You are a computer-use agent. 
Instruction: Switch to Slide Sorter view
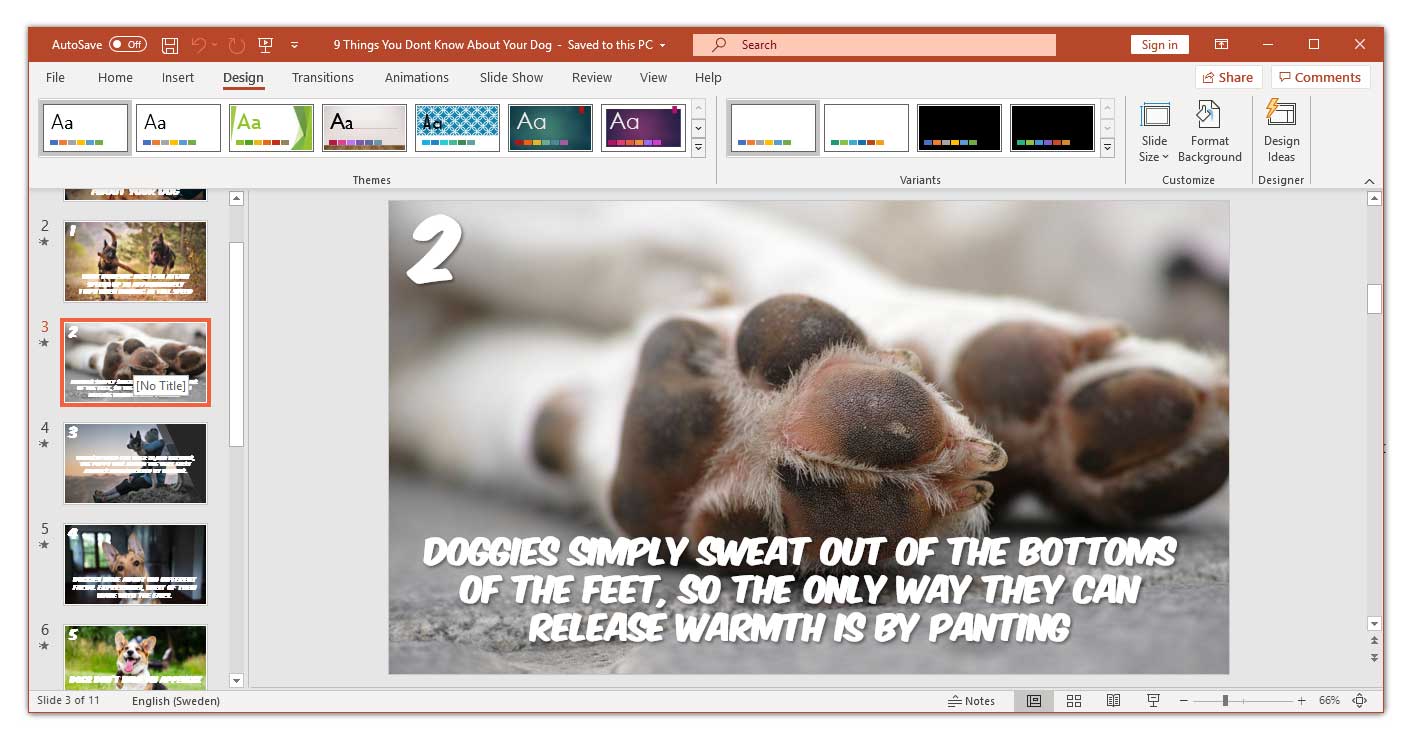pos(1073,700)
